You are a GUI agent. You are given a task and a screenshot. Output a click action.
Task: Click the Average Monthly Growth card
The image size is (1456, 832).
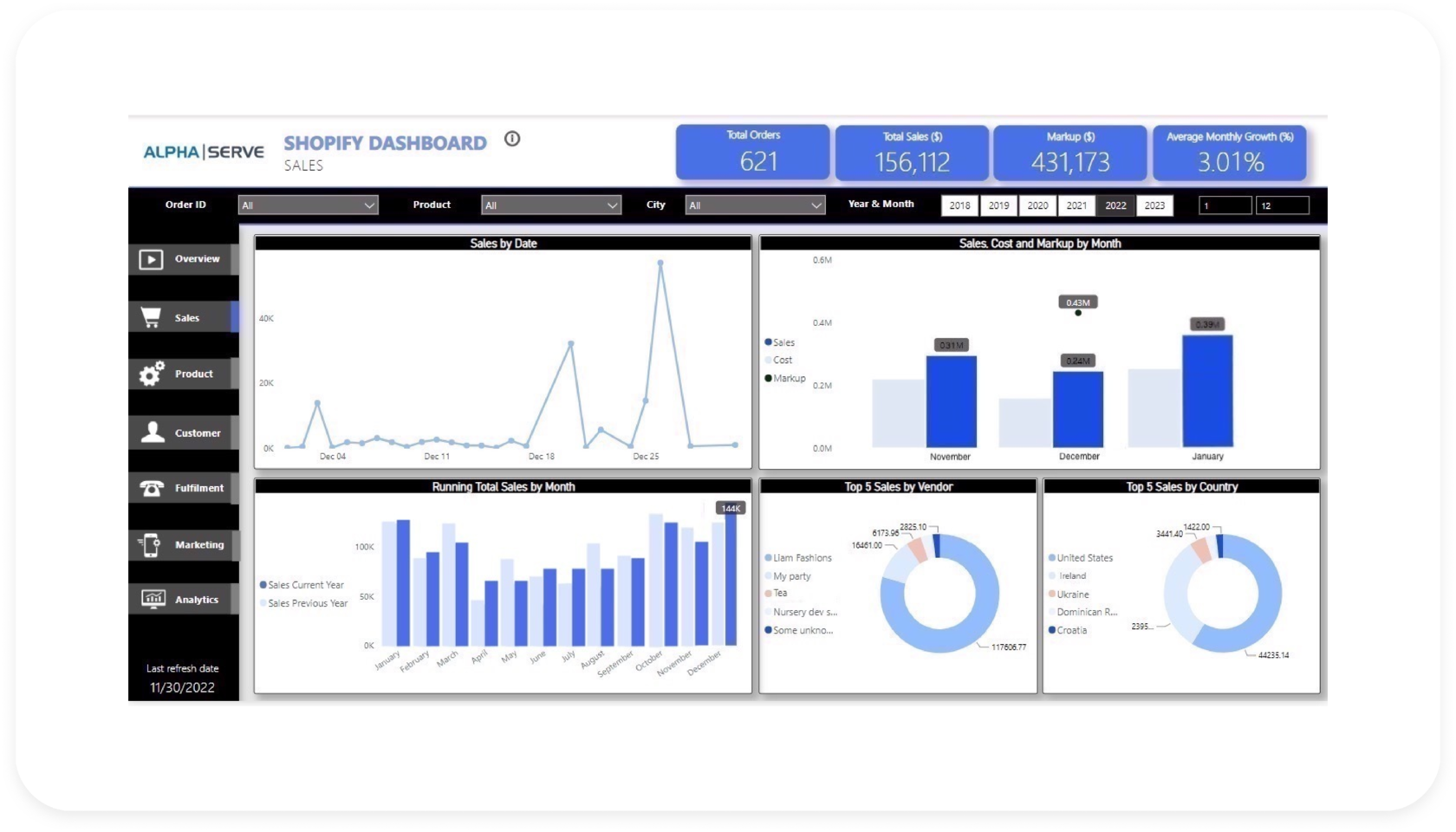click(1229, 153)
